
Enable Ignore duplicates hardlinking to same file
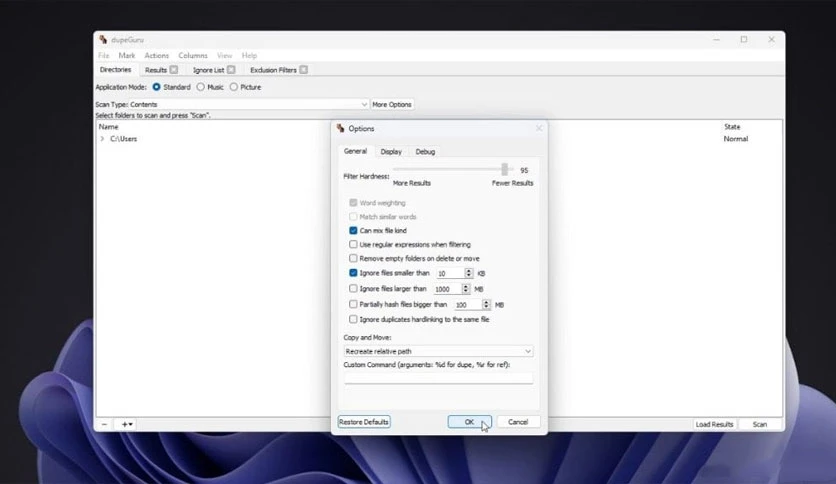pyautogui.click(x=353, y=319)
